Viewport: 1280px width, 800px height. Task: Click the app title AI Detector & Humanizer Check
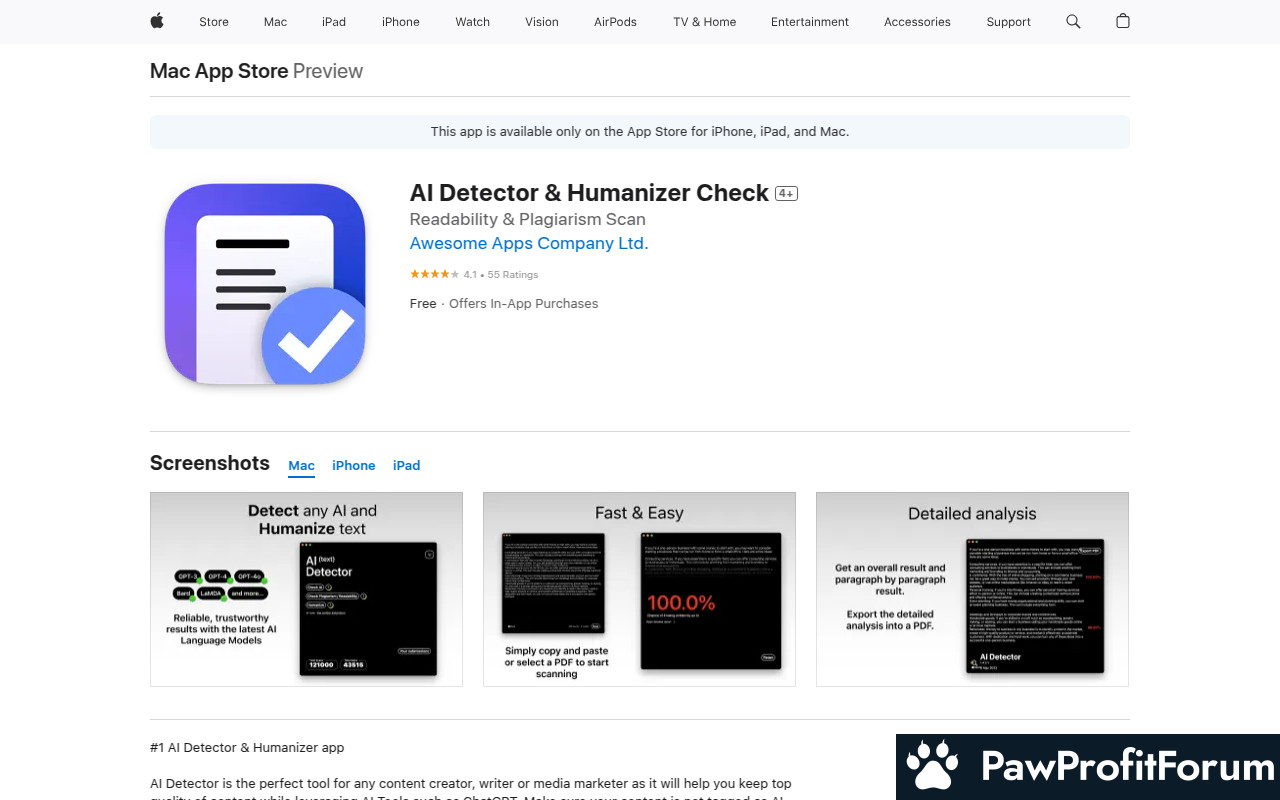pyautogui.click(x=589, y=193)
